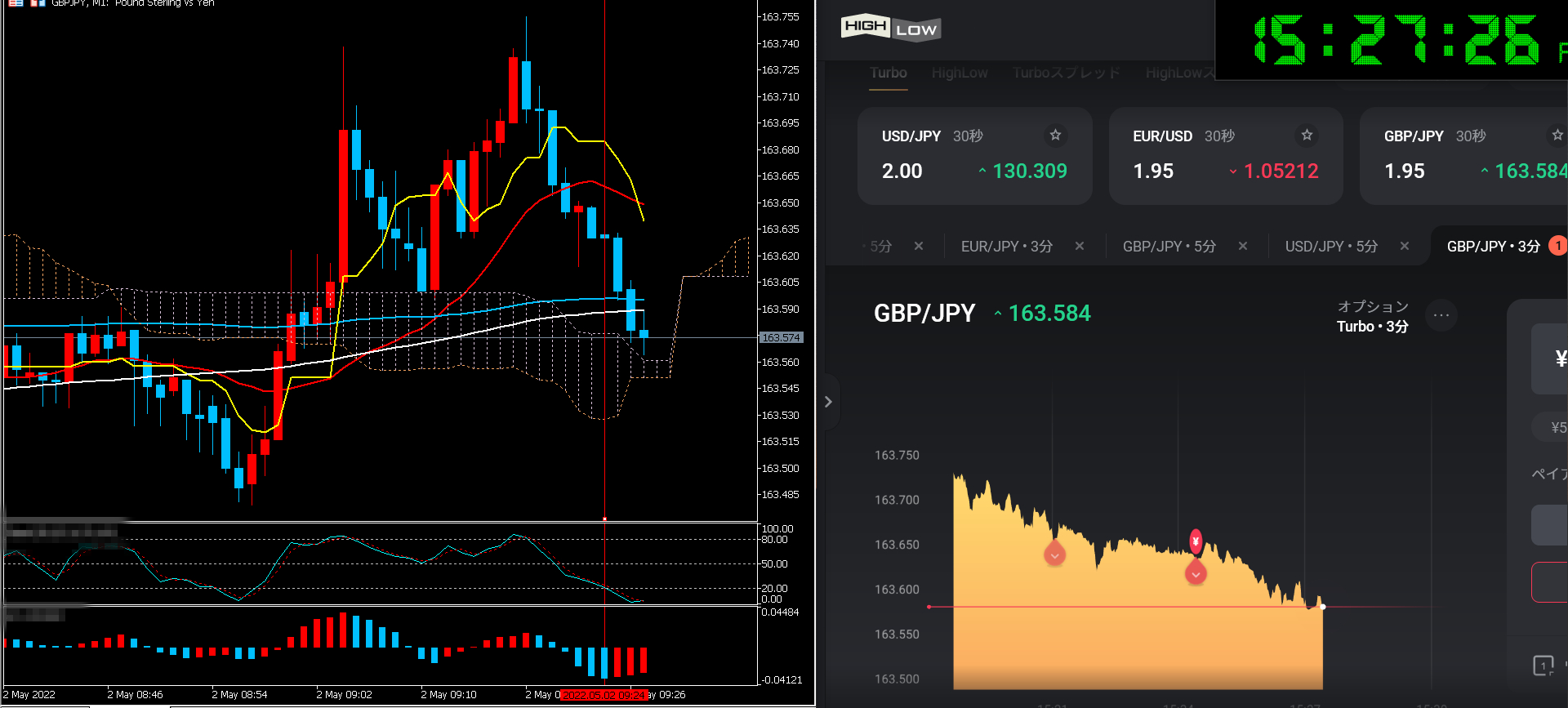
Task: Close the USD/JPY 5分 tab
Action: pyautogui.click(x=1405, y=246)
